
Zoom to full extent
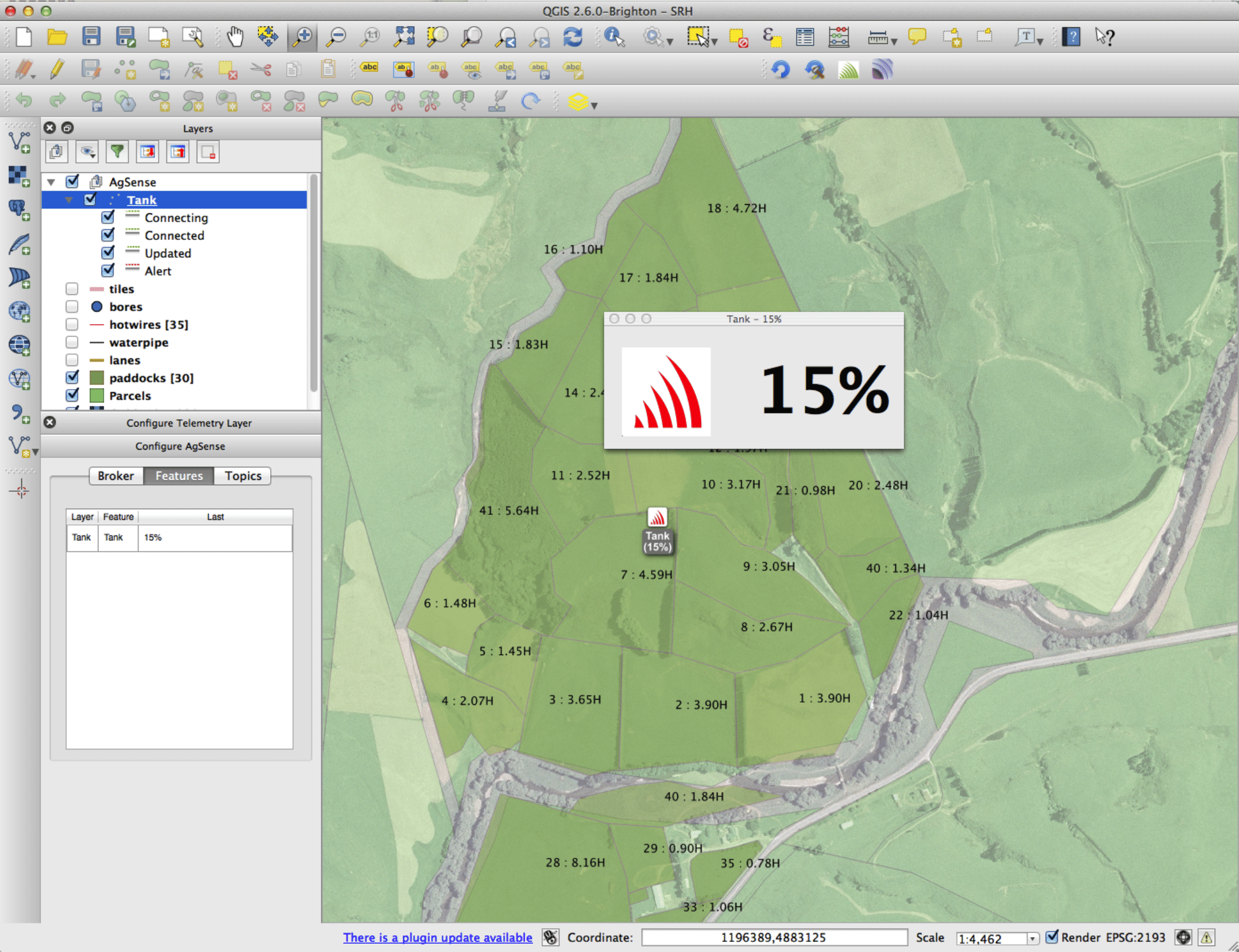(404, 37)
